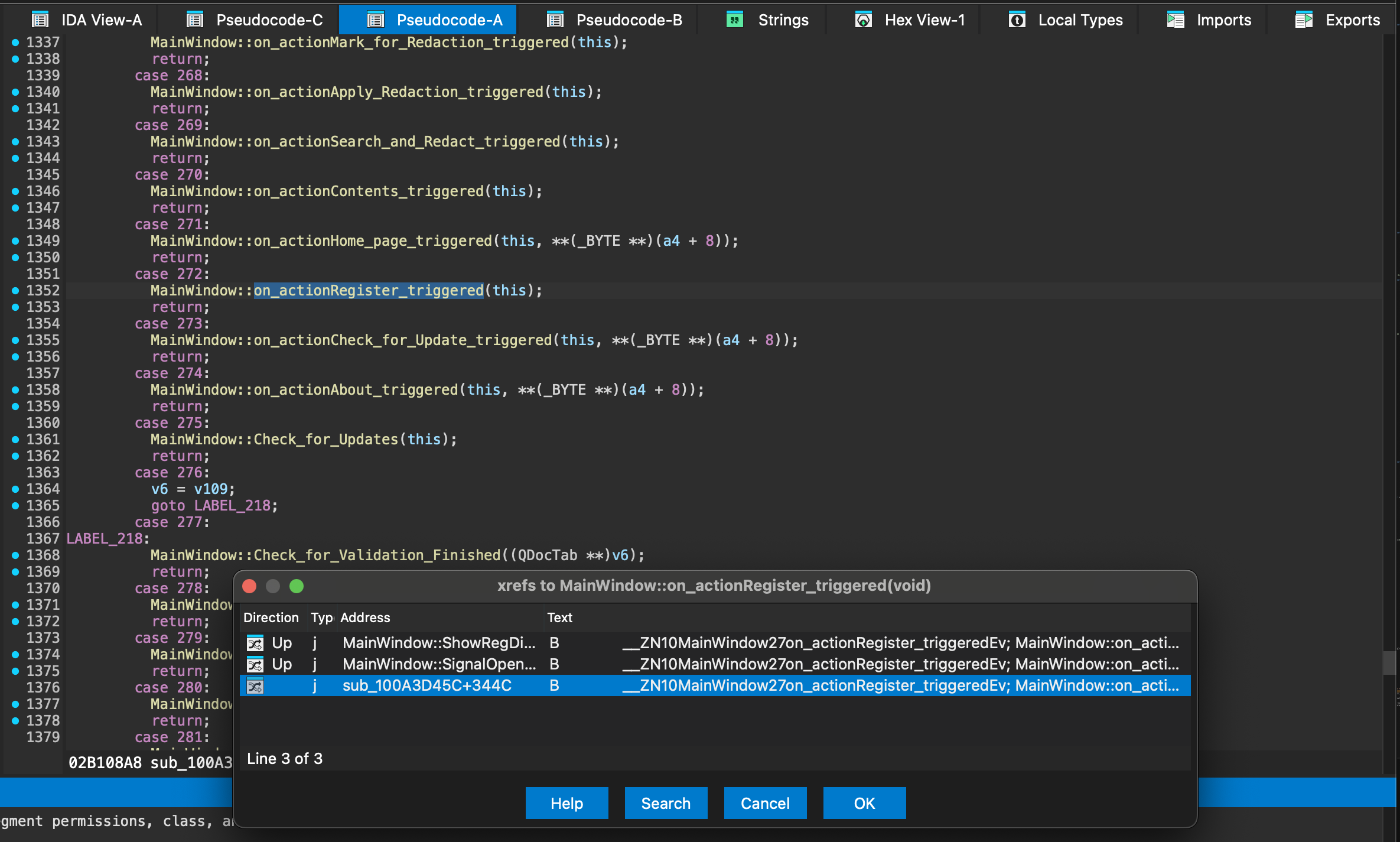The image size is (1400, 842).
Task: Confirm xrefs dialog with OK
Action: point(864,803)
